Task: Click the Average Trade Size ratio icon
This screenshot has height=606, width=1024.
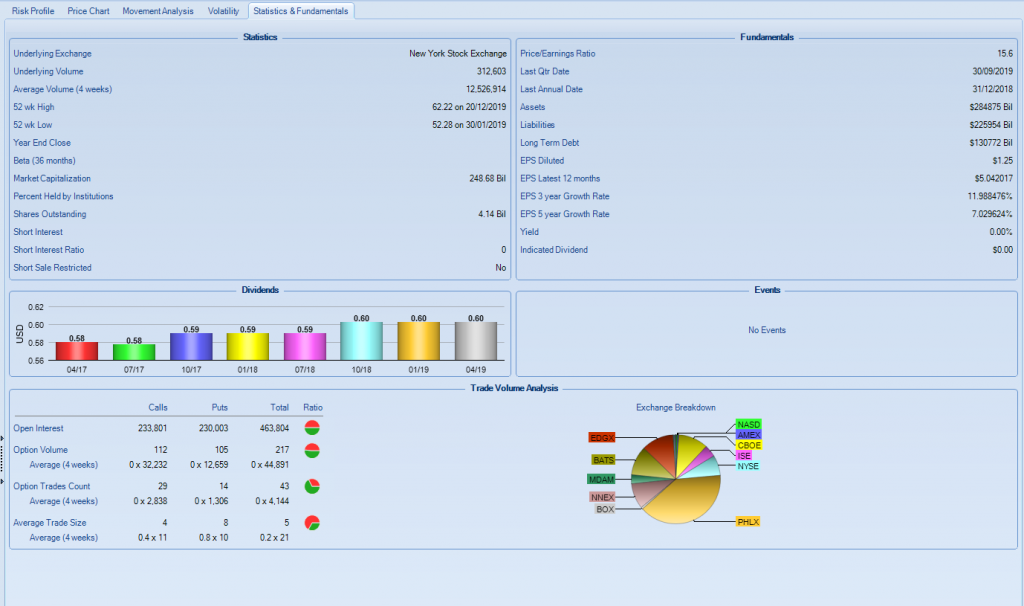Action: tap(312, 522)
